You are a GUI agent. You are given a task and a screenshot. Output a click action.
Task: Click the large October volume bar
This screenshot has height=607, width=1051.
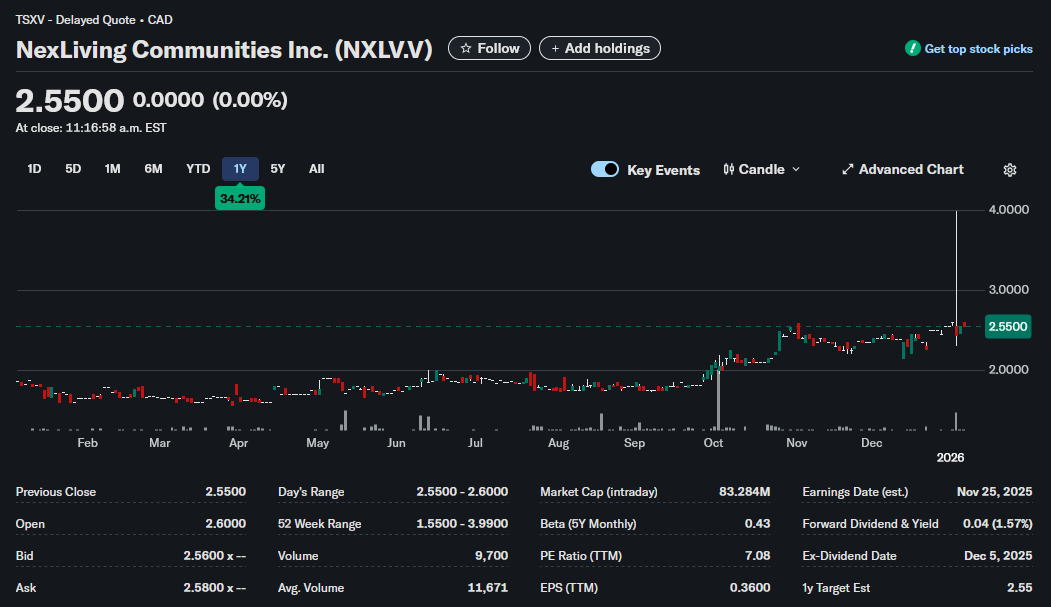coord(718,399)
